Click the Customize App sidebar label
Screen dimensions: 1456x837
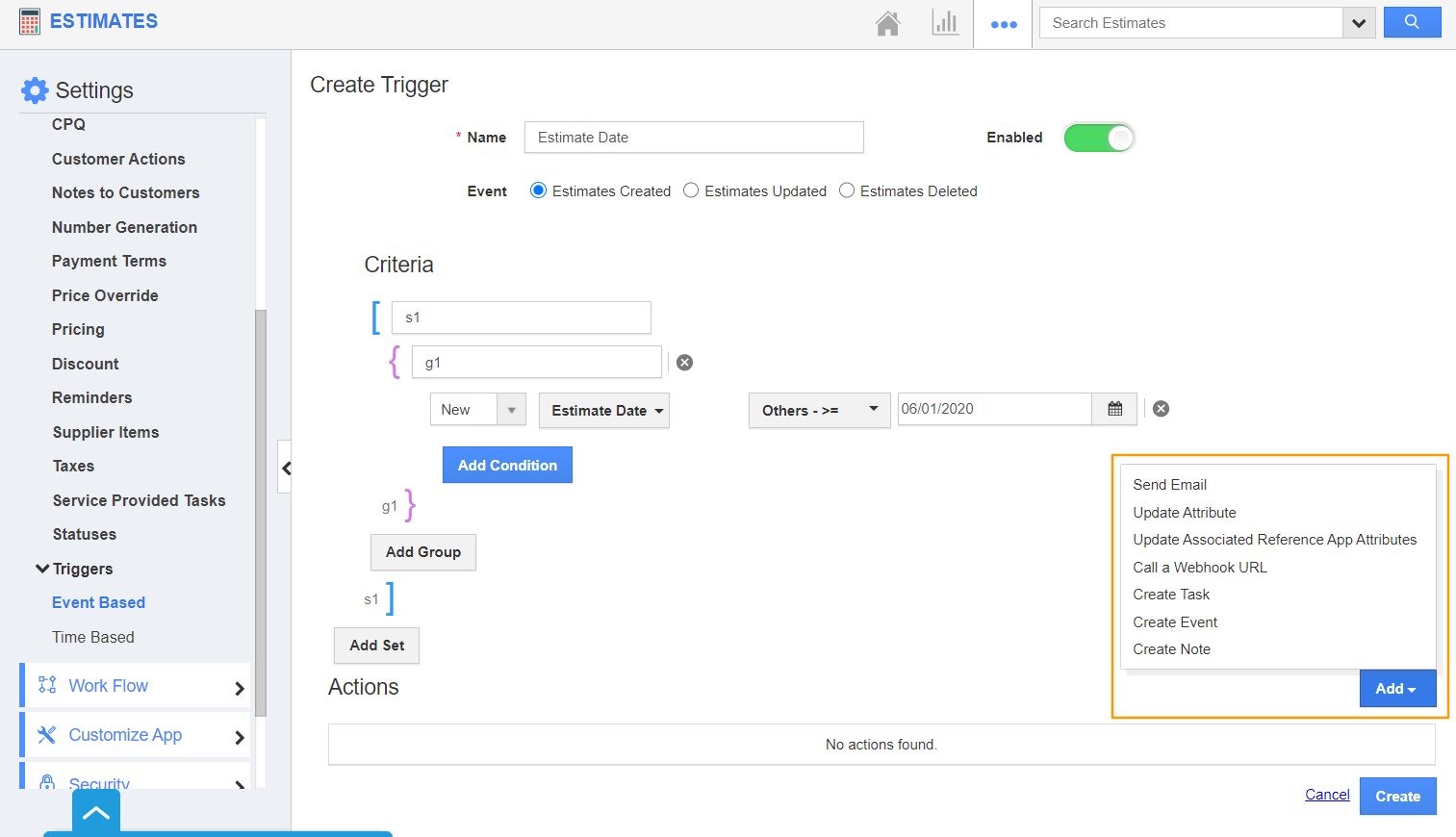tap(125, 735)
